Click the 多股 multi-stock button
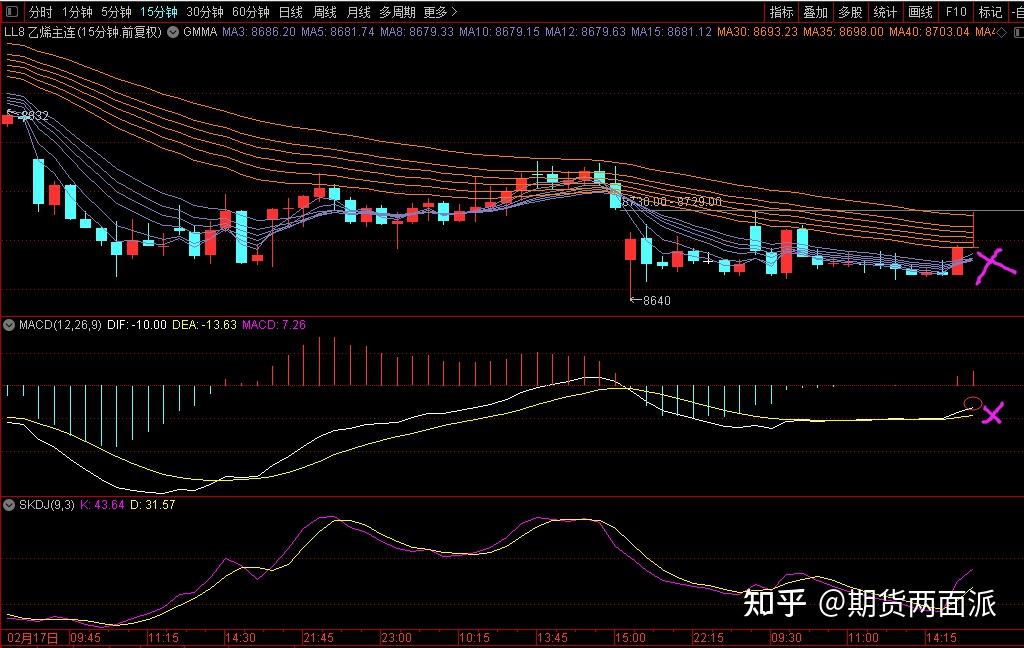The height and width of the screenshot is (648, 1024). coord(850,12)
